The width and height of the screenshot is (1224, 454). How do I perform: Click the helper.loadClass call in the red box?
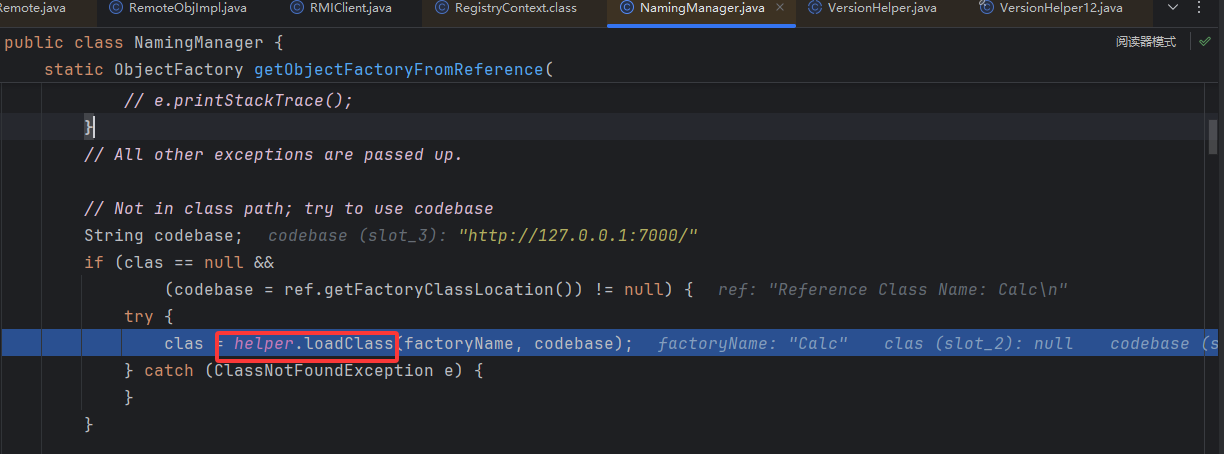pyautogui.click(x=313, y=343)
